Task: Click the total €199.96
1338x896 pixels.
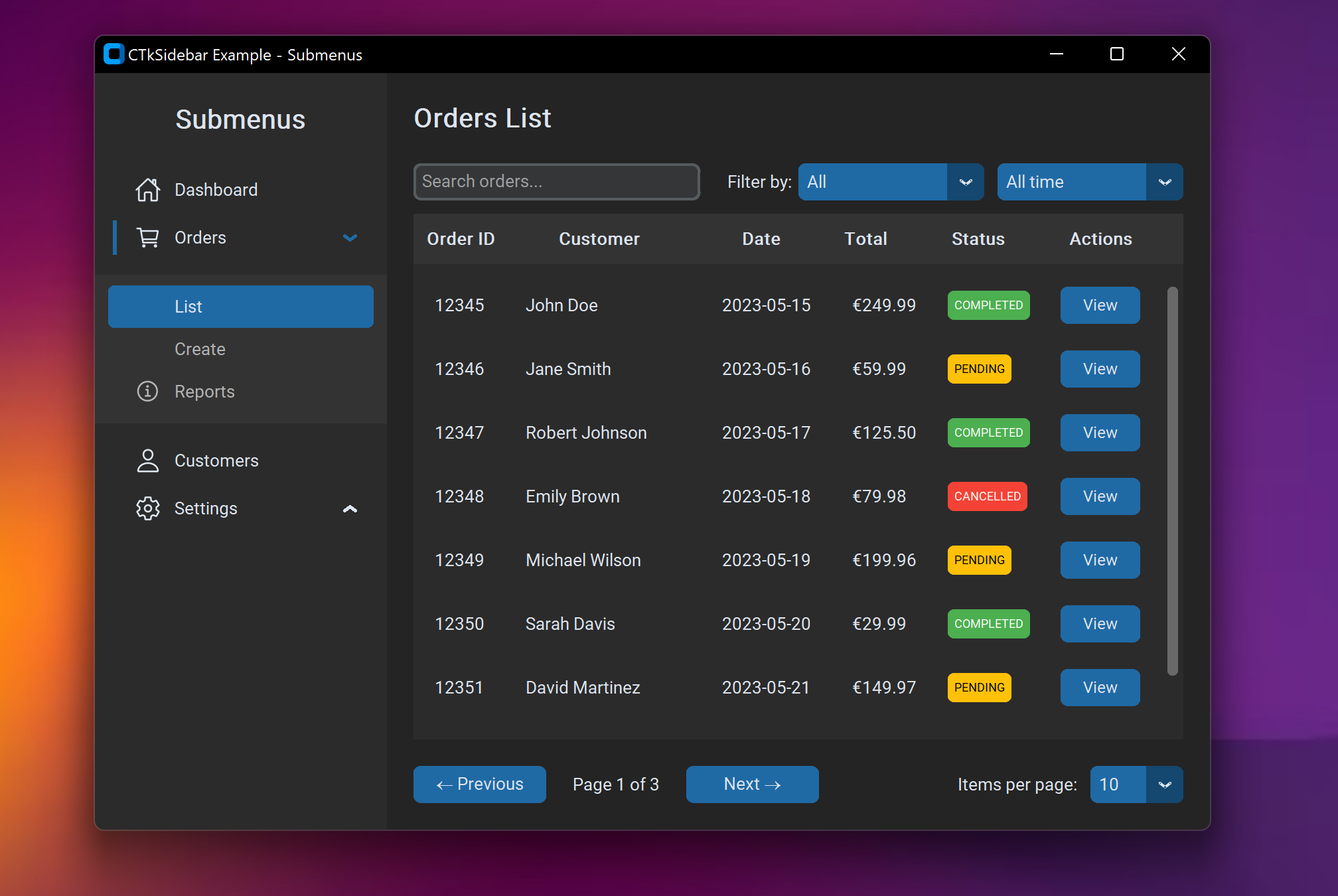Action: 884,560
